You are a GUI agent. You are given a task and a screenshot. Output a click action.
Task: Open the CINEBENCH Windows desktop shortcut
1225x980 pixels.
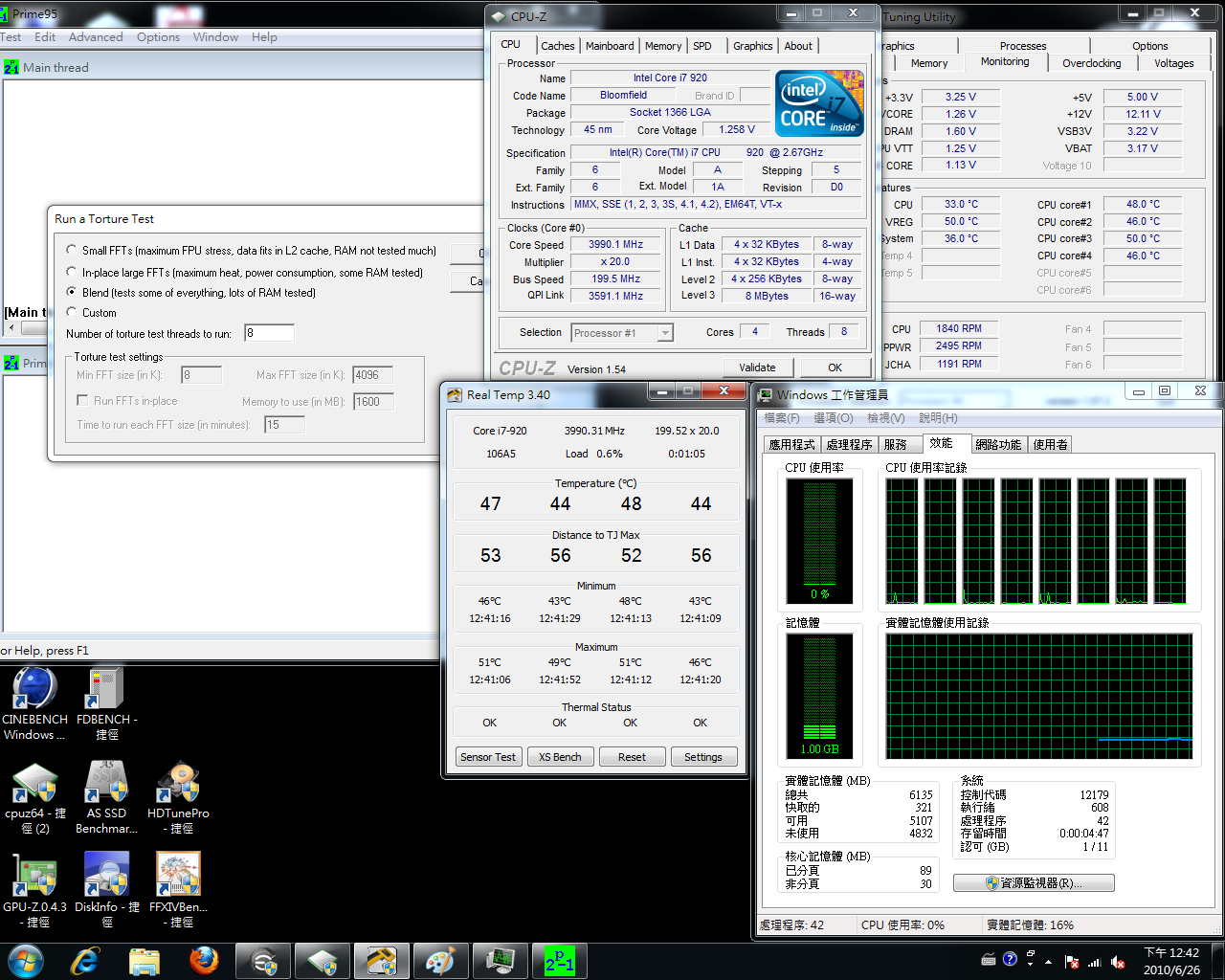click(x=35, y=703)
